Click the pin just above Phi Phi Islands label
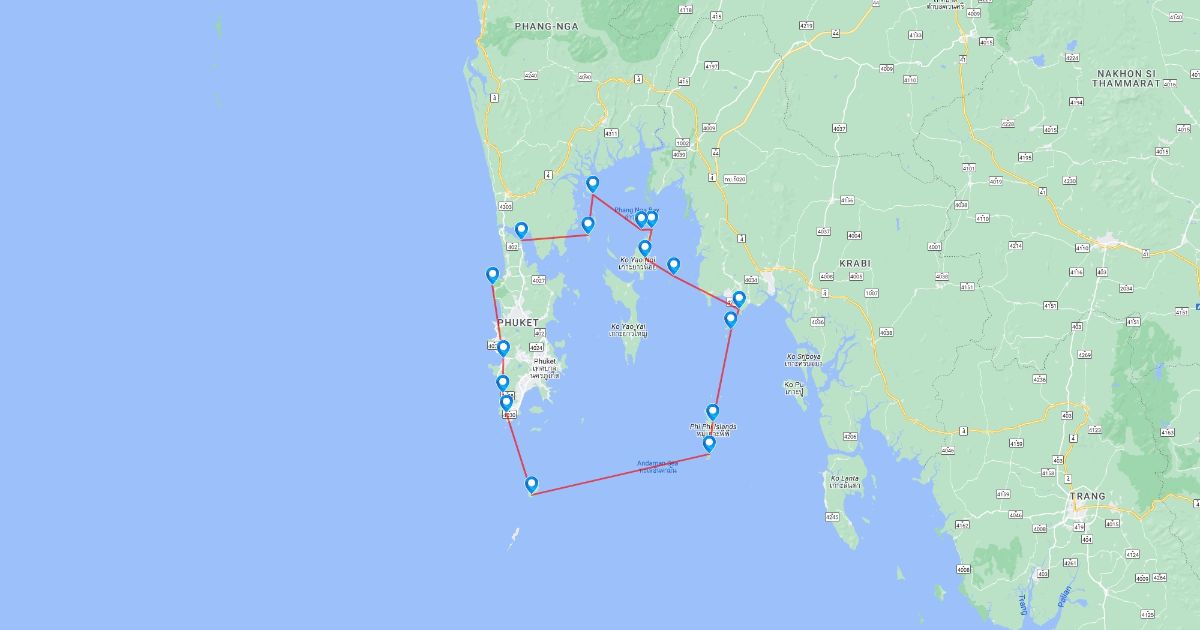The width and height of the screenshot is (1200, 630). (713, 412)
